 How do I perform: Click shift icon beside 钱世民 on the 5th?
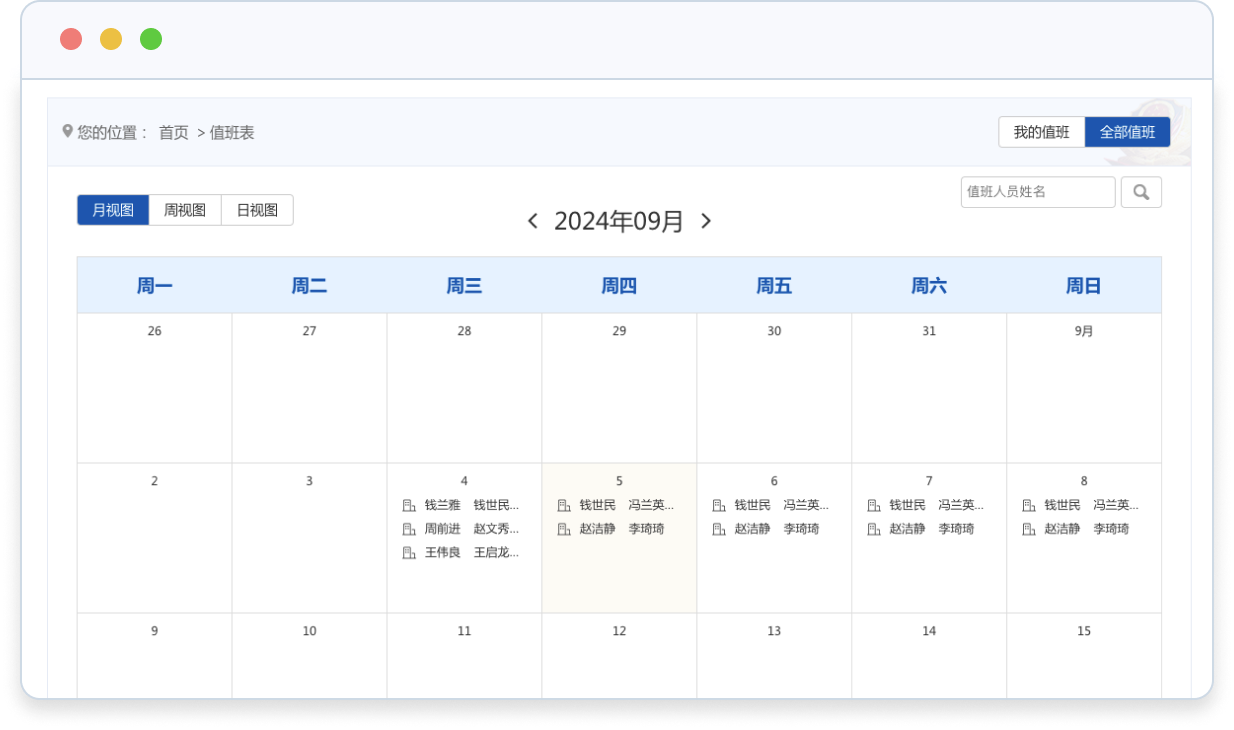563,506
